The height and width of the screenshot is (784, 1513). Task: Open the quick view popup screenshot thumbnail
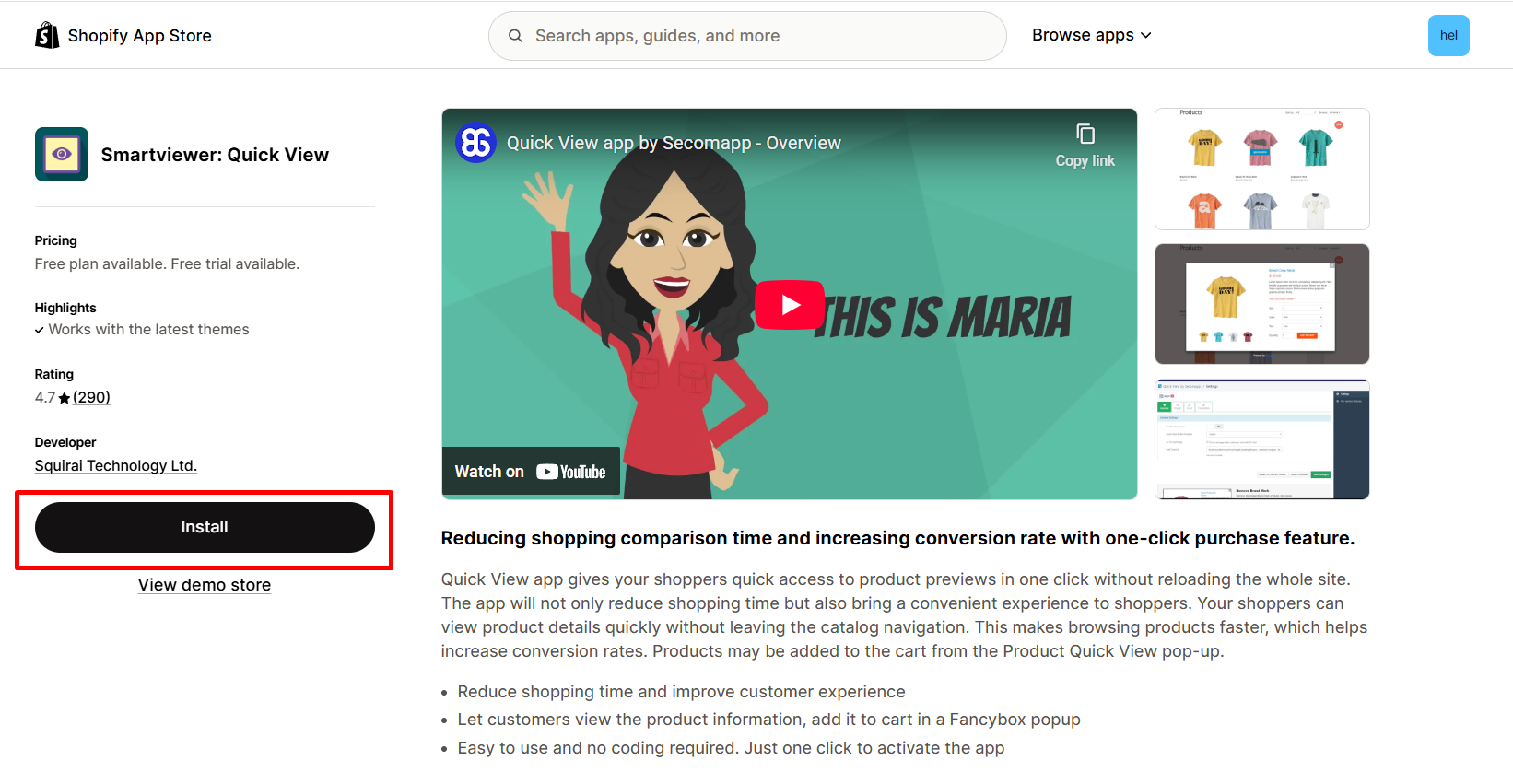[1262, 304]
